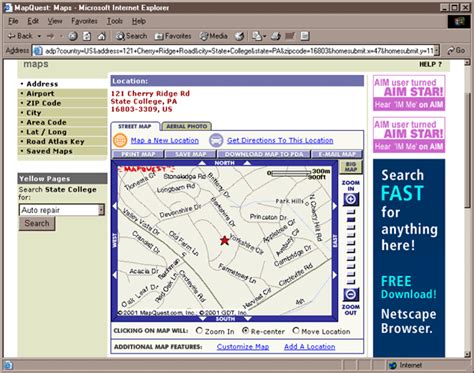
Task: Click the Map a New Location link
Action: point(165,141)
